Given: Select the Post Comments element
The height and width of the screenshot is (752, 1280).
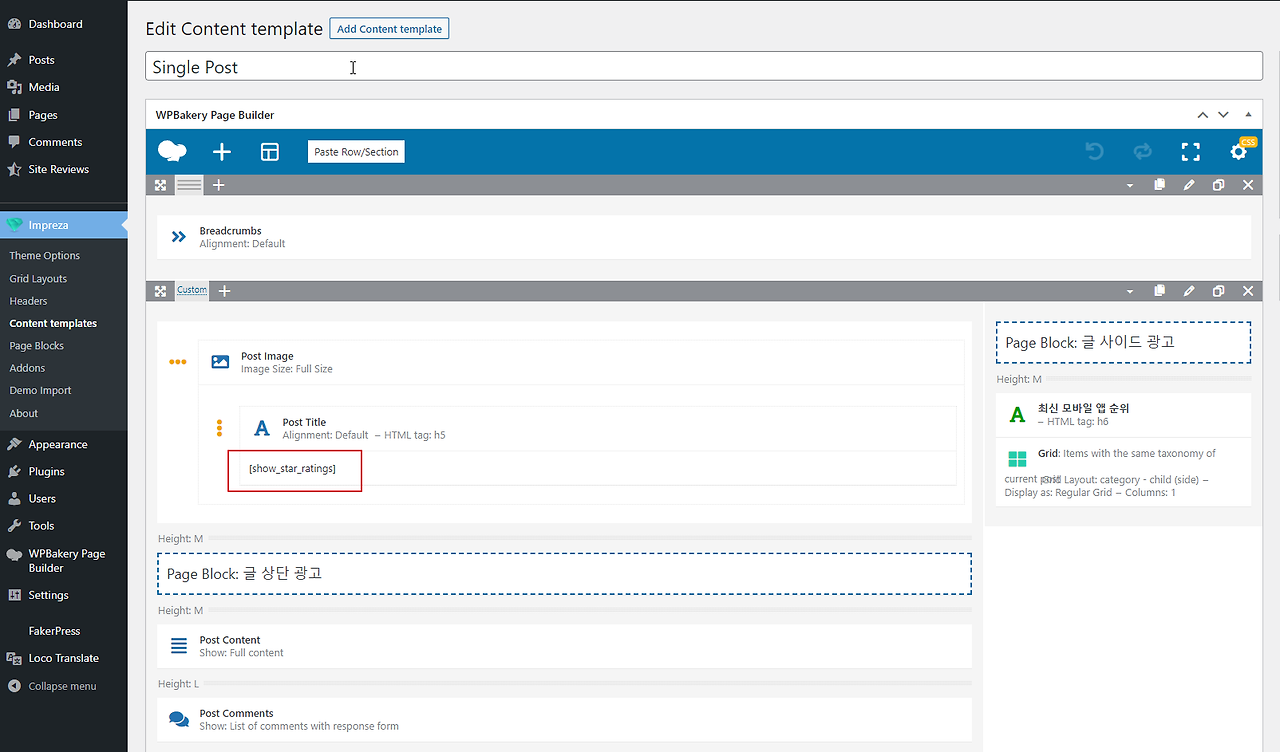Looking at the screenshot, I should tap(564, 719).
